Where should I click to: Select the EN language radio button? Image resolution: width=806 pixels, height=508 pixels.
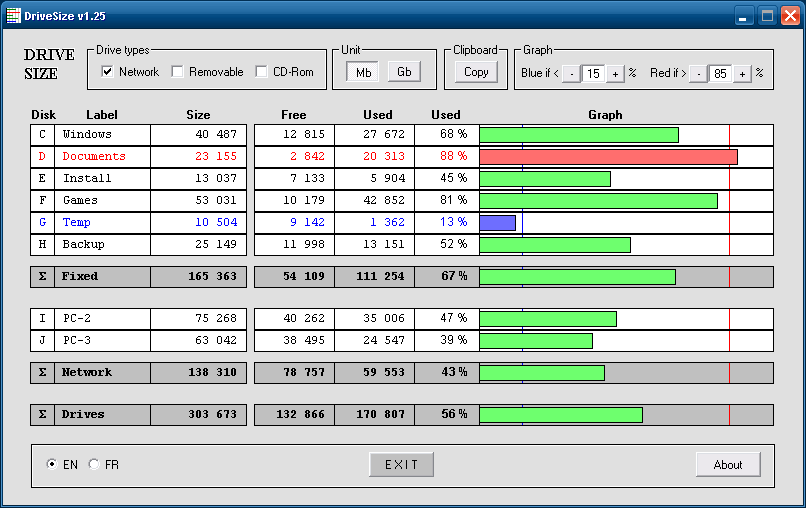point(51,464)
